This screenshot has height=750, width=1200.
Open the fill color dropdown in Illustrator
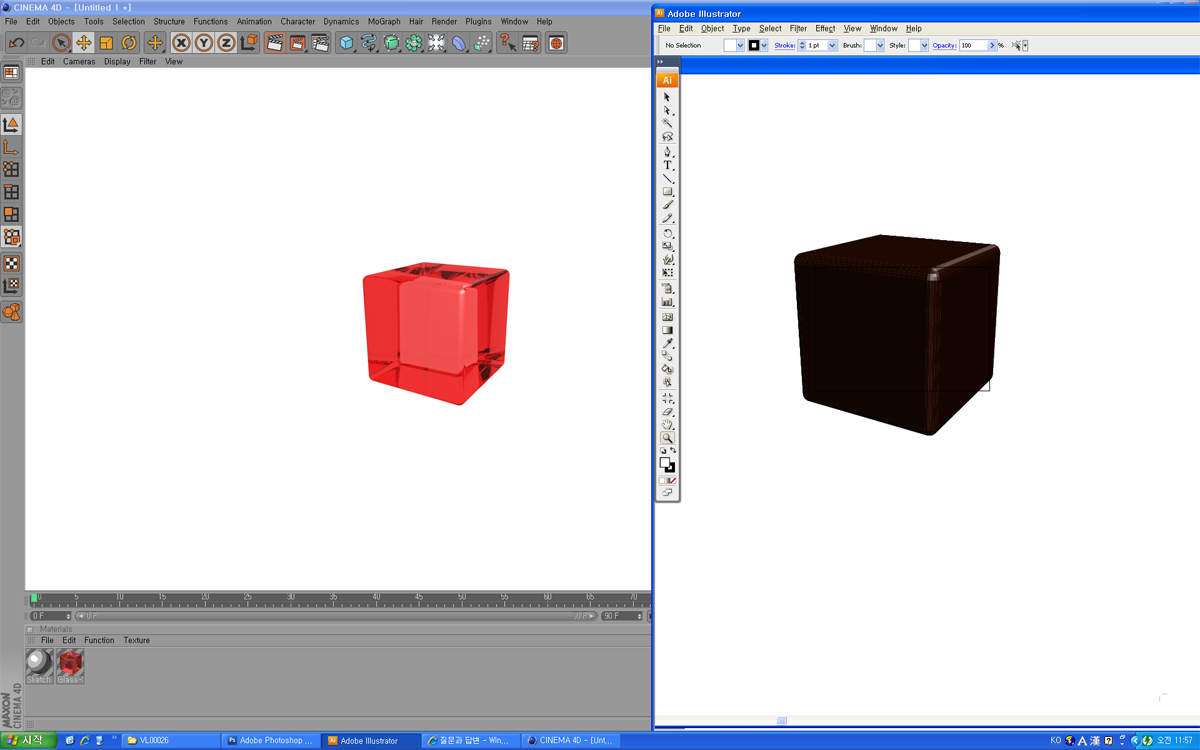coord(741,46)
